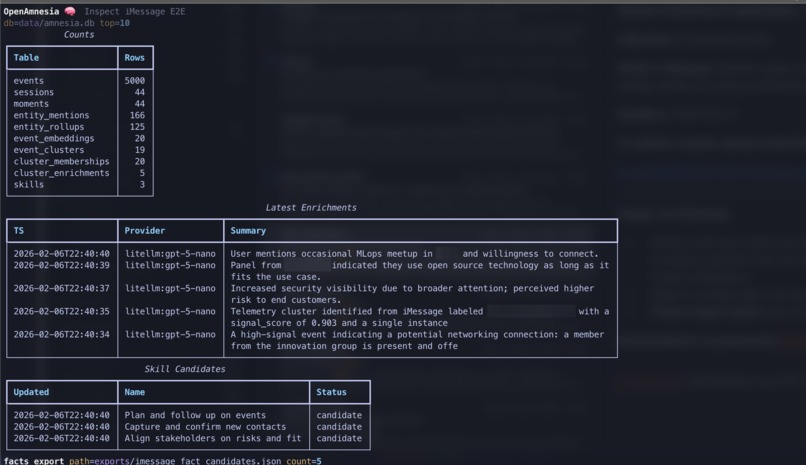The height and width of the screenshot is (465, 806).
Task: Select 'entity_rollups' row name
Action: (49, 127)
